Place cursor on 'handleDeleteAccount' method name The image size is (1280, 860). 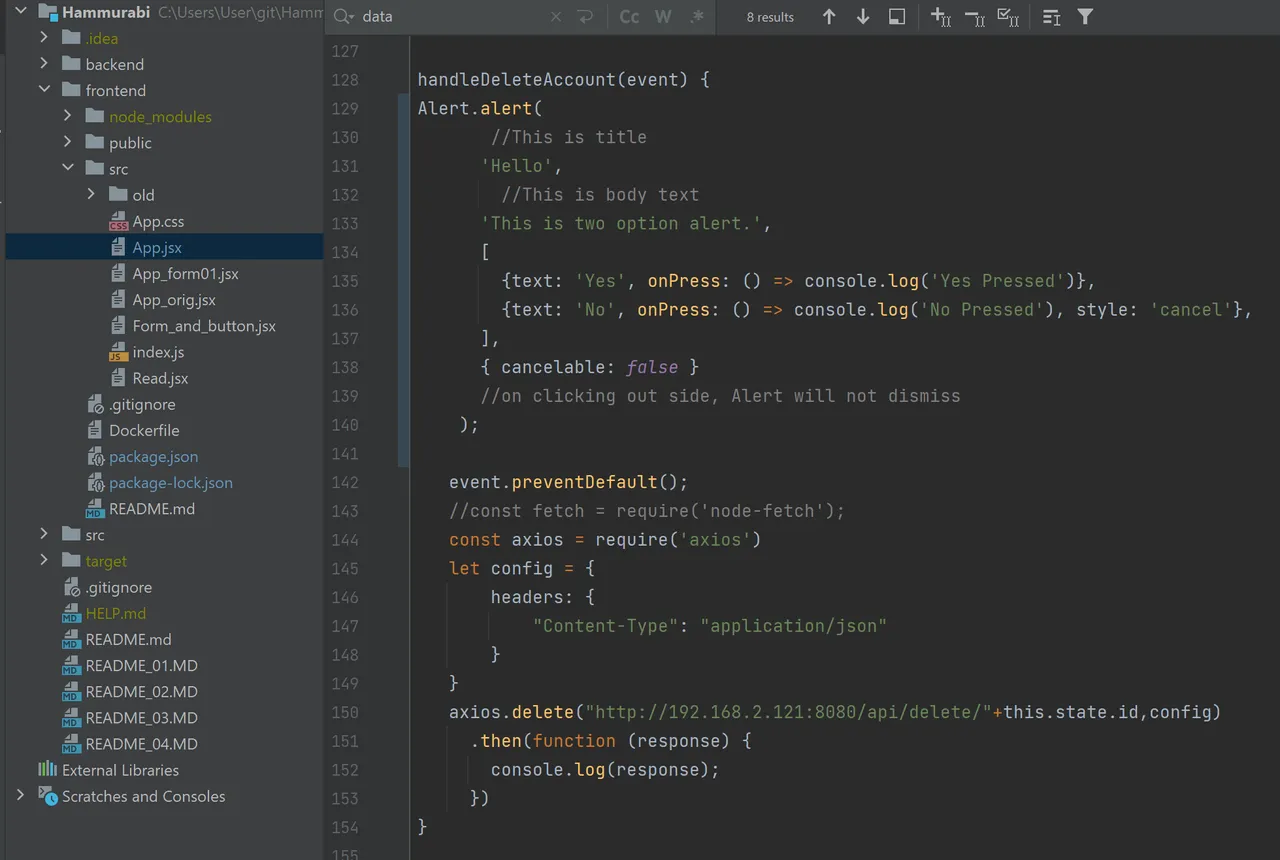[x=517, y=79]
